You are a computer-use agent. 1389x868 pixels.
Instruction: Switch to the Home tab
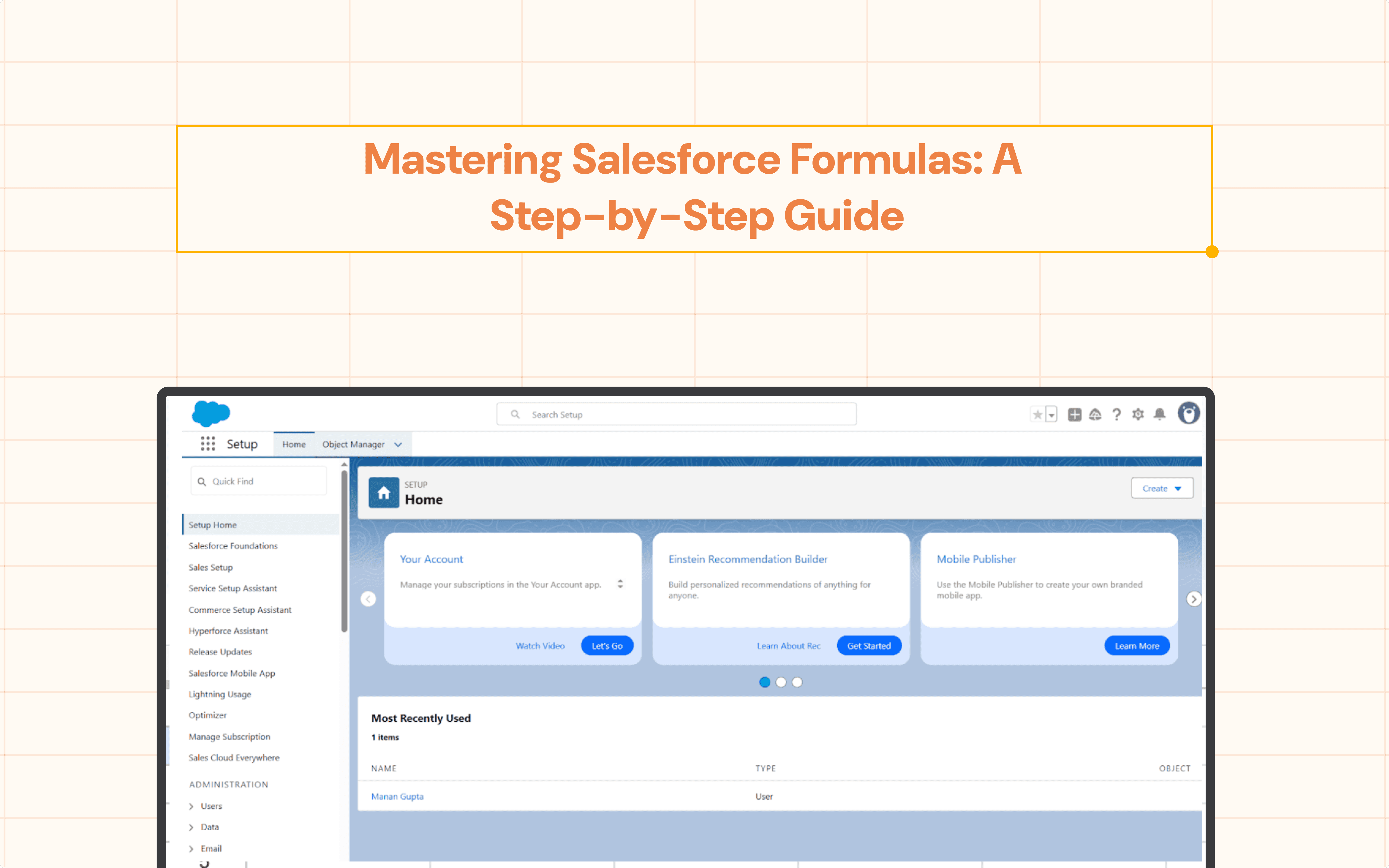[x=294, y=444]
